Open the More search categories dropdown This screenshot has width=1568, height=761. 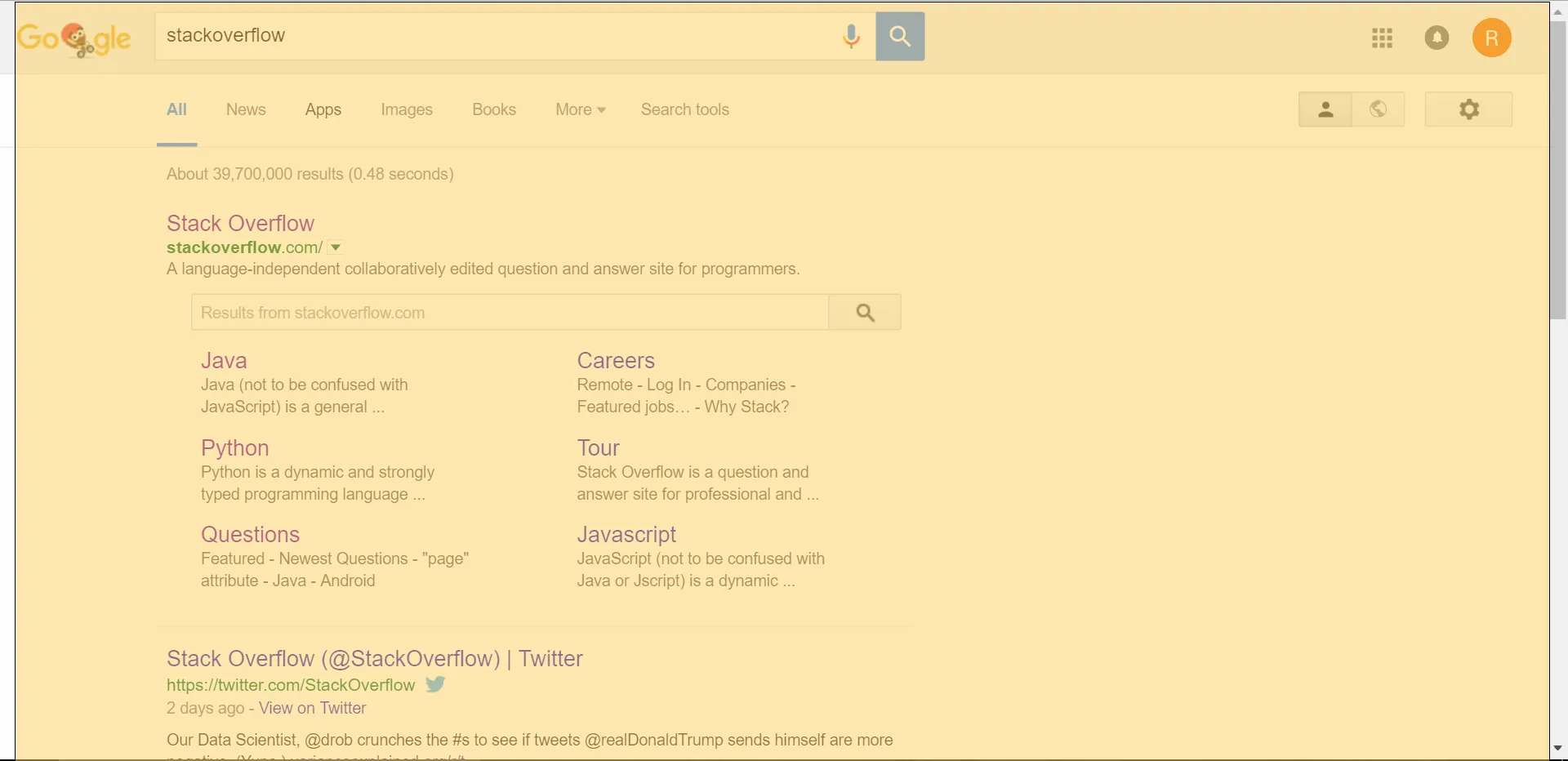pos(580,109)
